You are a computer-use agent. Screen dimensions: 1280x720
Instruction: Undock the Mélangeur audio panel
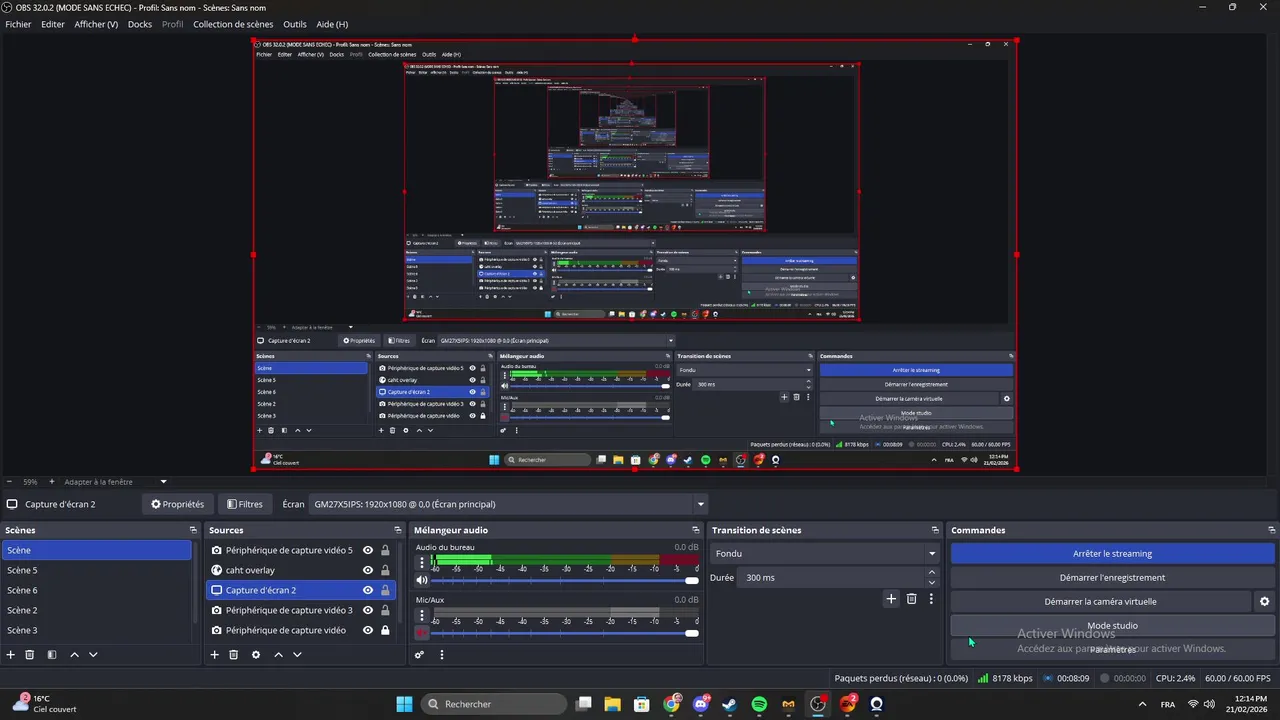(695, 530)
